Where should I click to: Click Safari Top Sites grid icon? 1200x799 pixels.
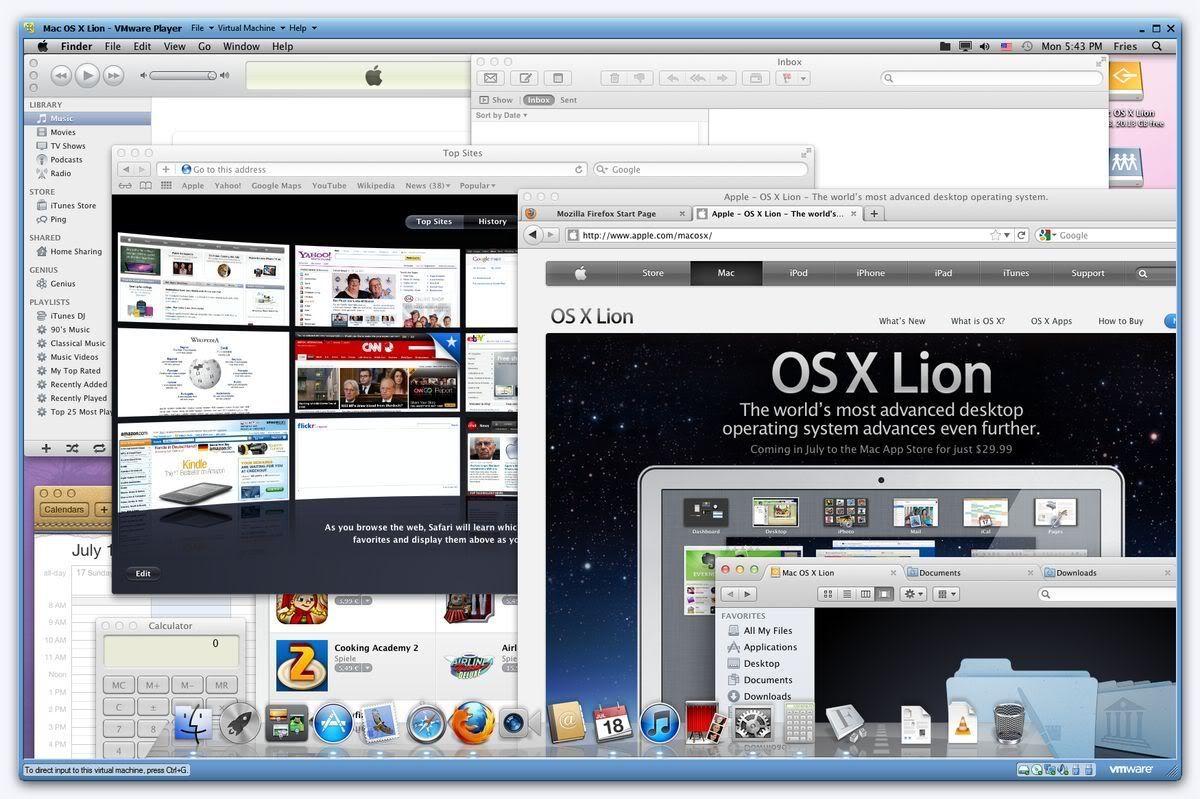pos(166,186)
